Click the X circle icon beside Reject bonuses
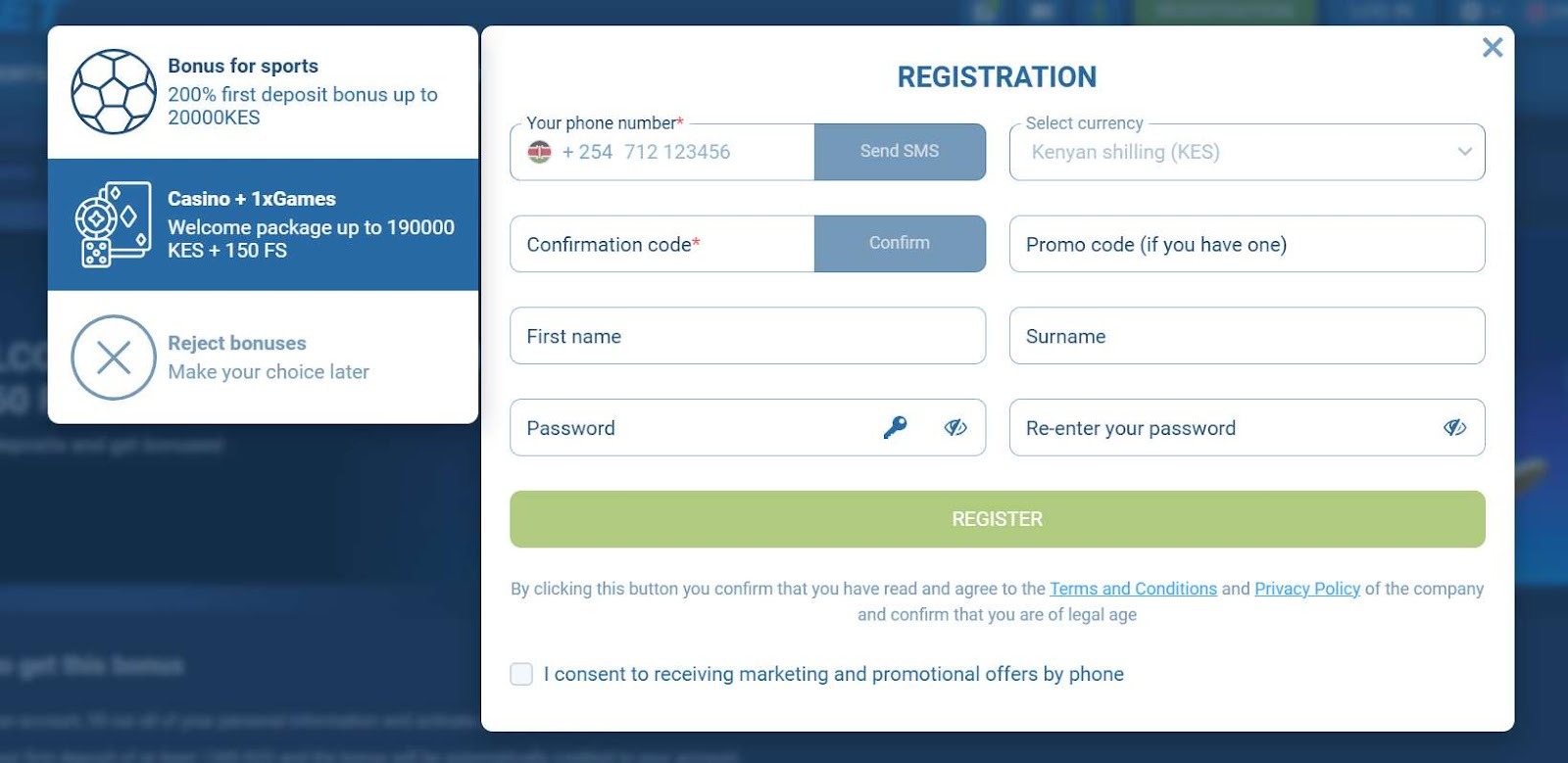 [x=113, y=358]
